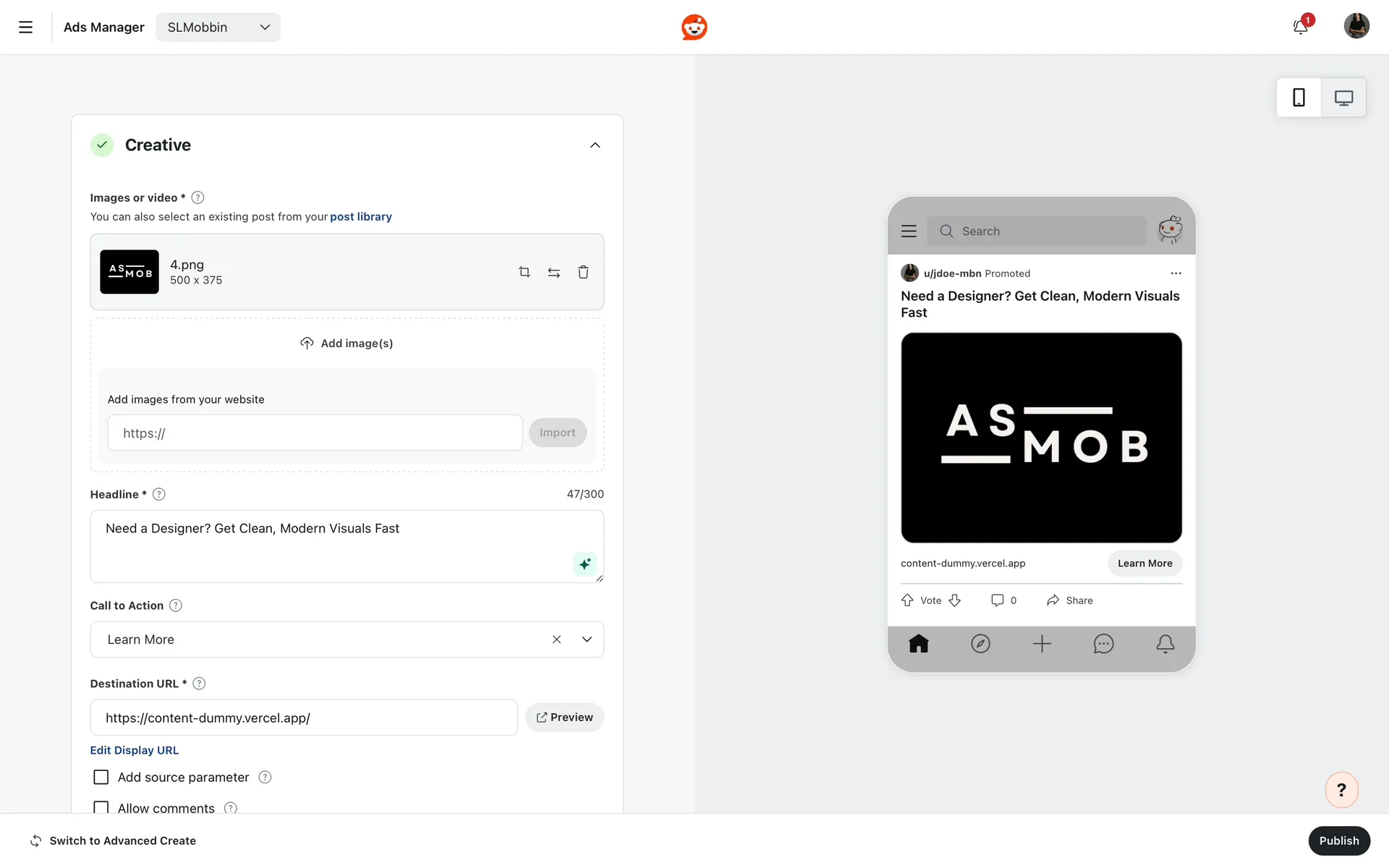Click the AI sparkle headline suggestion icon

click(585, 563)
